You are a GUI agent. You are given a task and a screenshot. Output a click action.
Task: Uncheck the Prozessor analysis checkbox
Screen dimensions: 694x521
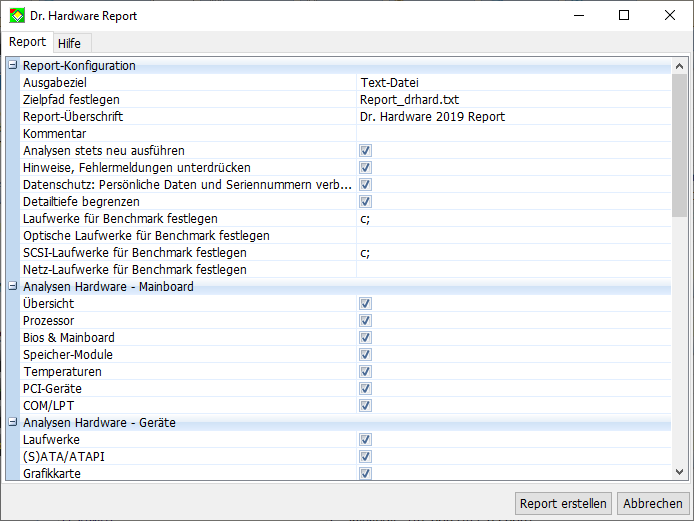click(x=366, y=321)
